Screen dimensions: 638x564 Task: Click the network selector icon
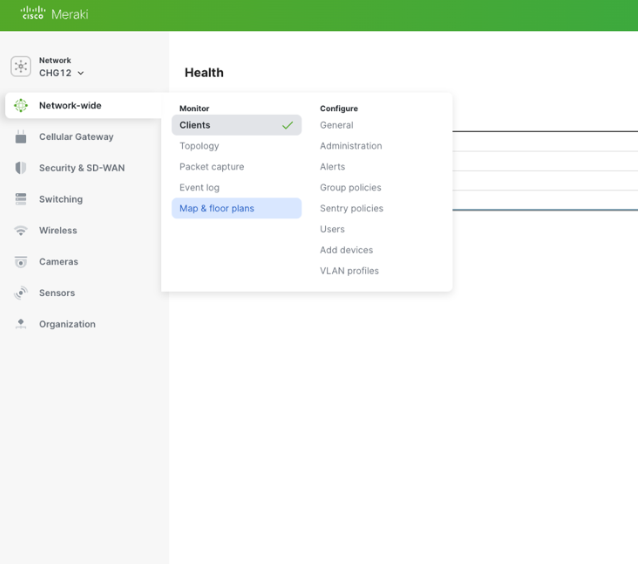click(x=21, y=67)
